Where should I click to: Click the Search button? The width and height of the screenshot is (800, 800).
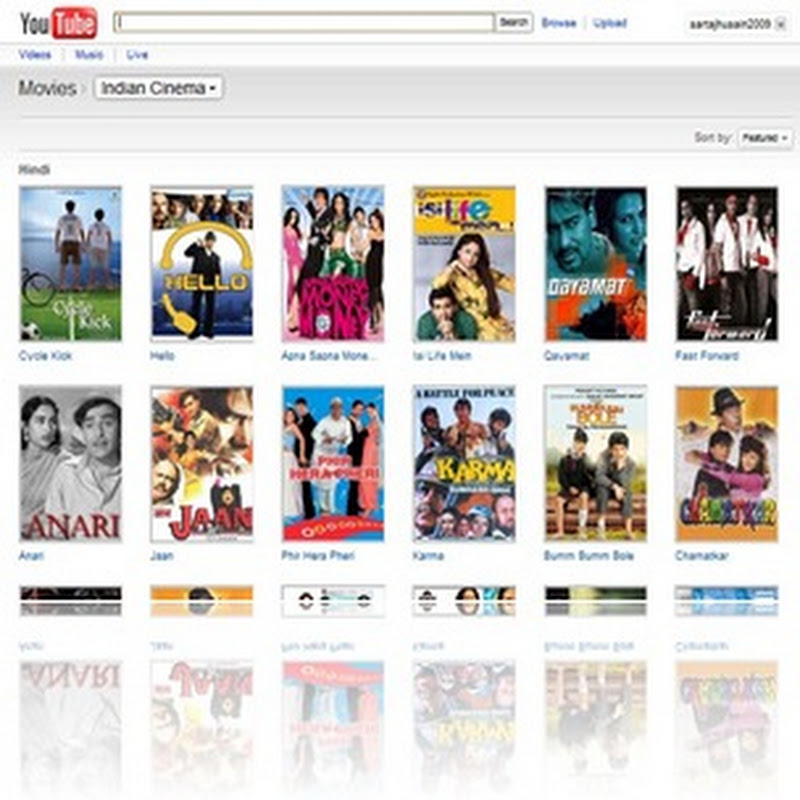[x=514, y=22]
